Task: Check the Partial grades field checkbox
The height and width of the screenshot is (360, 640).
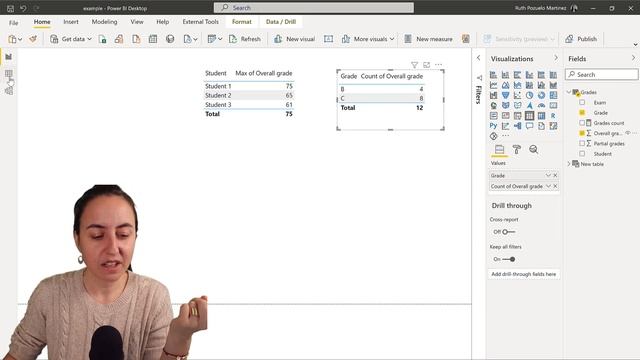Action: (x=582, y=143)
